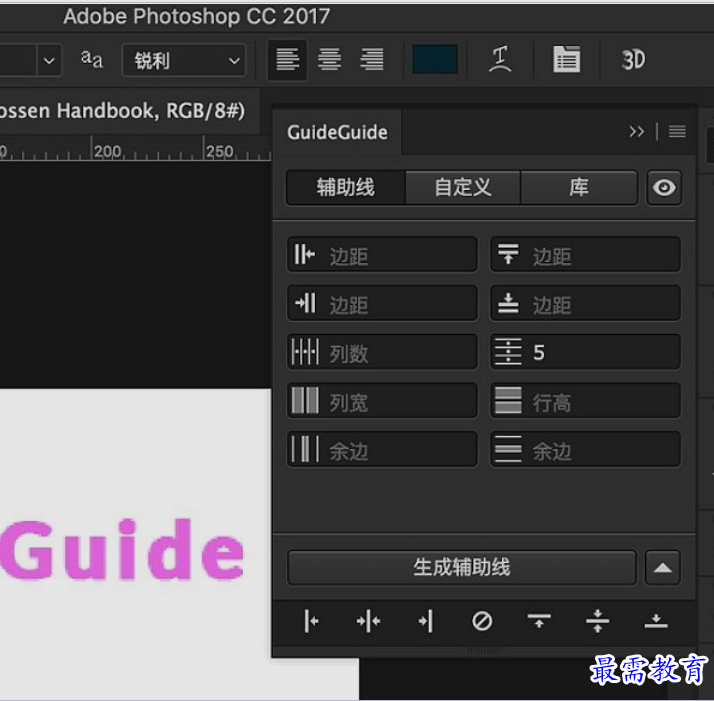Click the bottom margin icon

[x=508, y=303]
